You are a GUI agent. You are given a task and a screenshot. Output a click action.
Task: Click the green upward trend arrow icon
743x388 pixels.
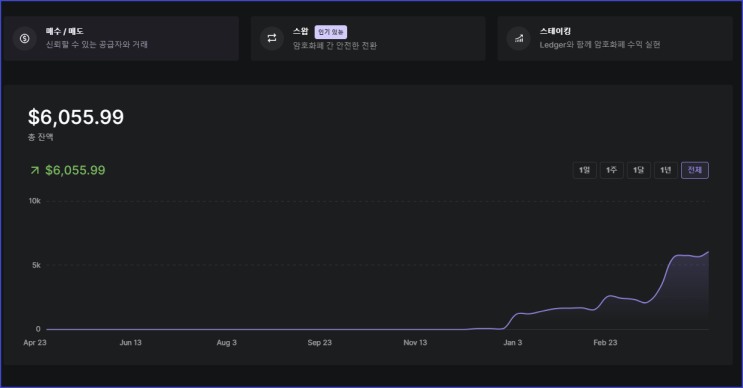(x=35, y=170)
